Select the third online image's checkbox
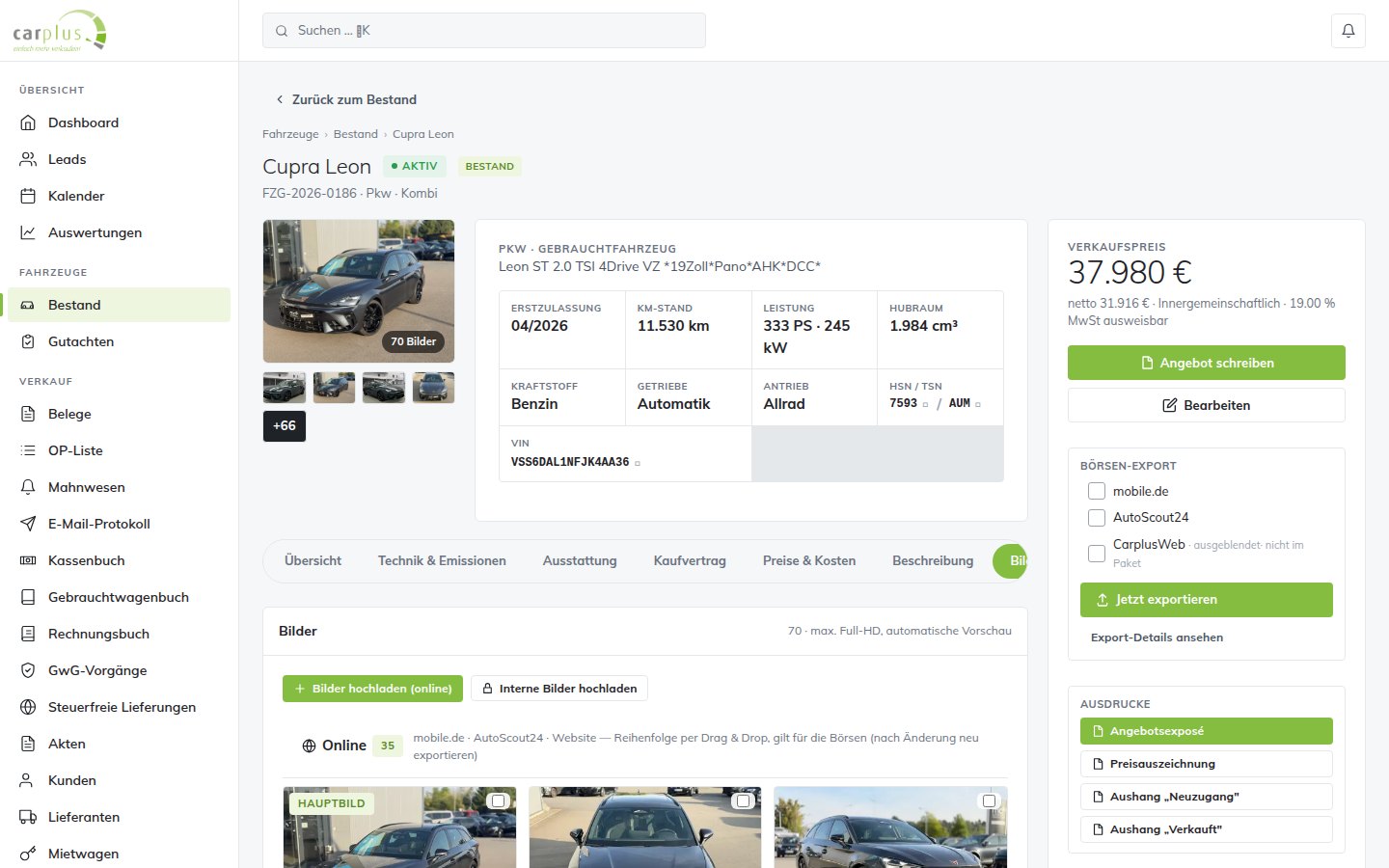The image size is (1389, 868). [x=989, y=800]
